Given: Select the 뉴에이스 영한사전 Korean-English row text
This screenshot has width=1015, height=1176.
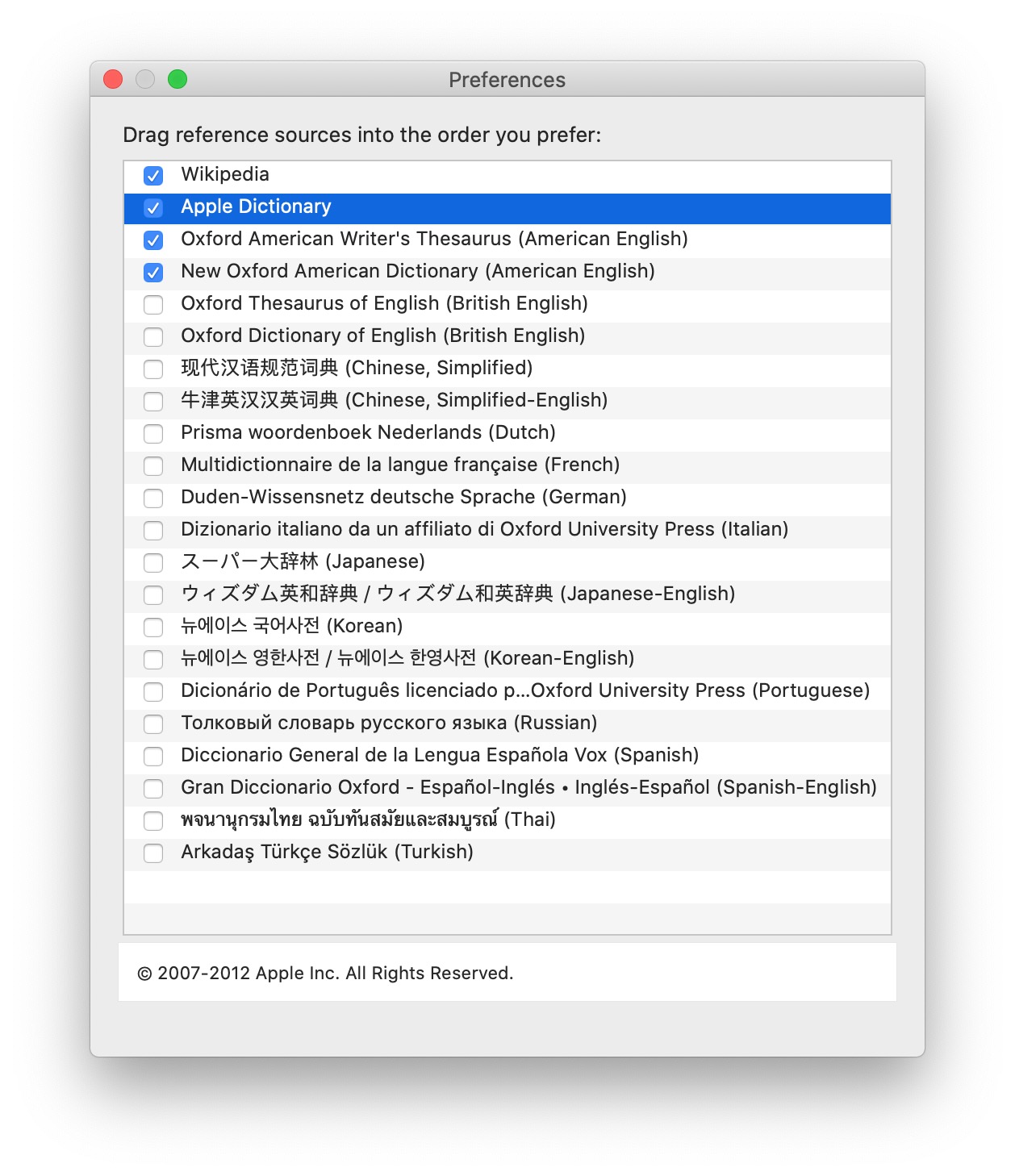Looking at the screenshot, I should [407, 658].
